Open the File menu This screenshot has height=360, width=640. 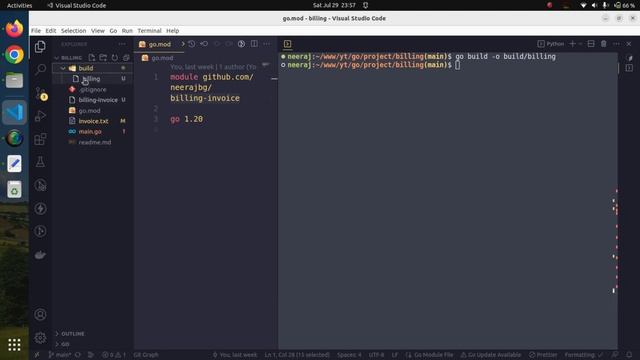[x=36, y=31]
